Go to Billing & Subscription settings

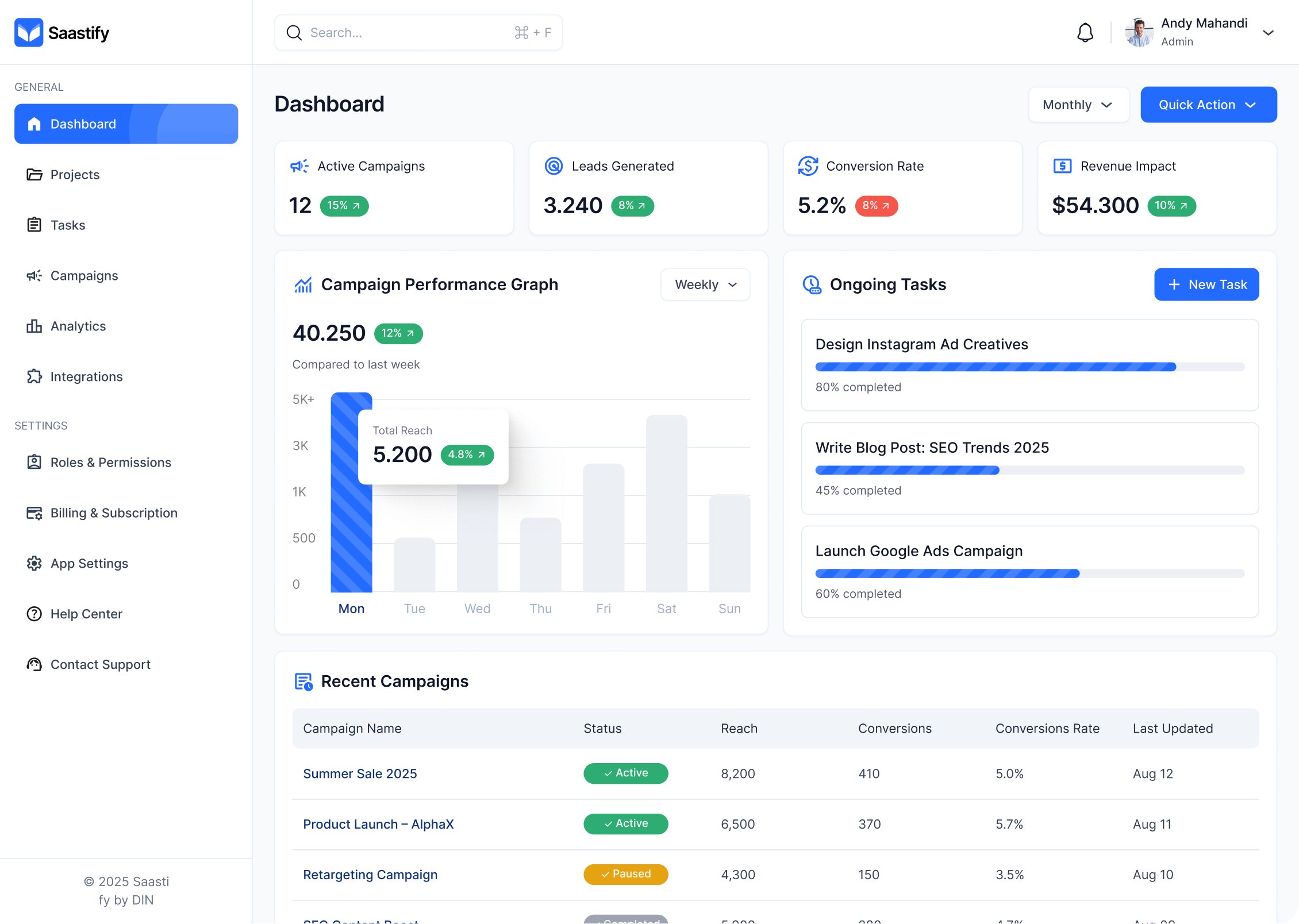click(114, 513)
